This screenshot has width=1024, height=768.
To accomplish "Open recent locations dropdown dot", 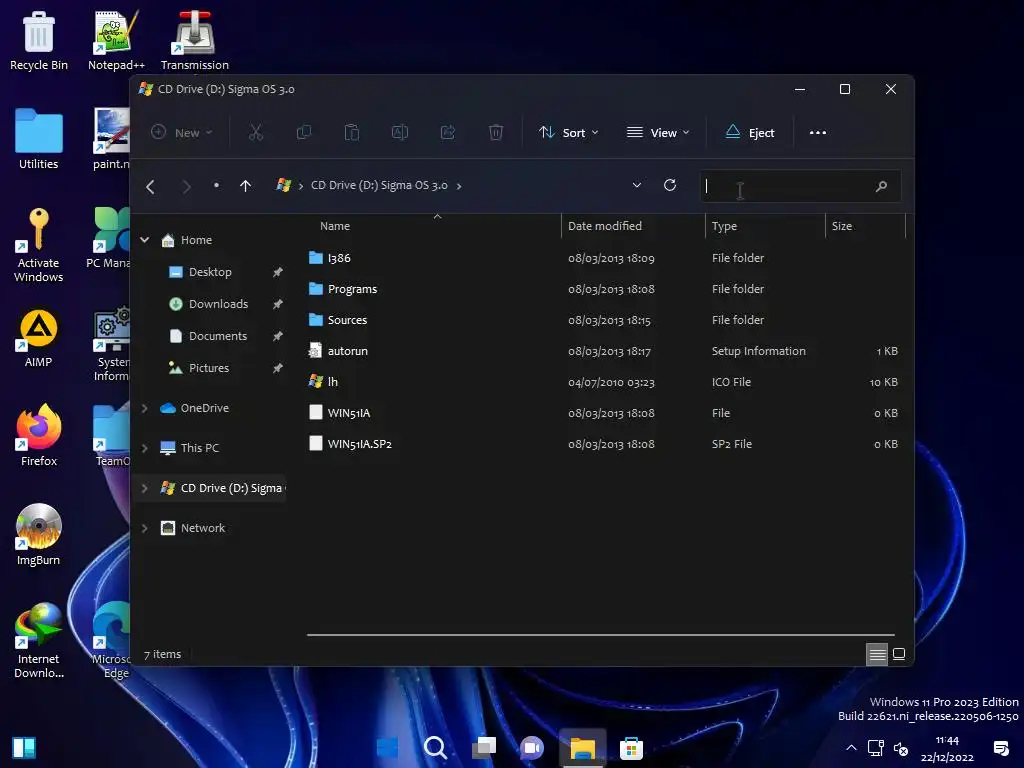I will 216,185.
